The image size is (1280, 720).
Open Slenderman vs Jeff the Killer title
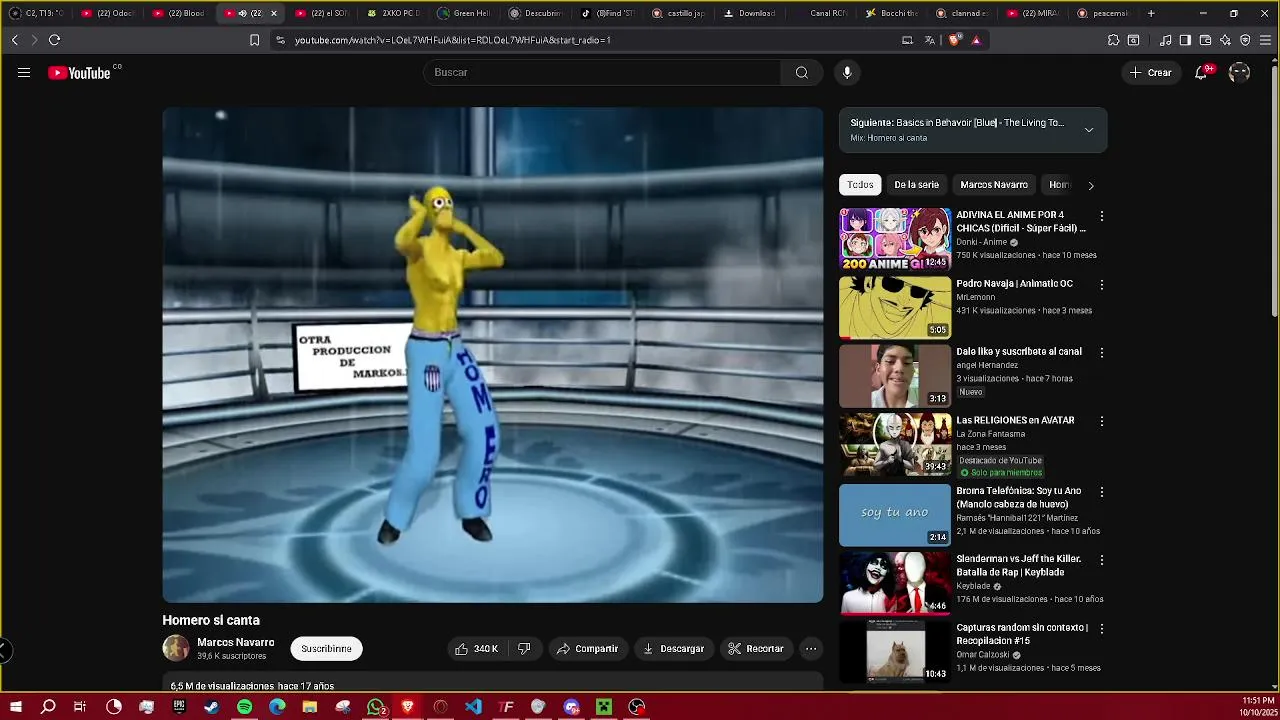coord(1018,565)
